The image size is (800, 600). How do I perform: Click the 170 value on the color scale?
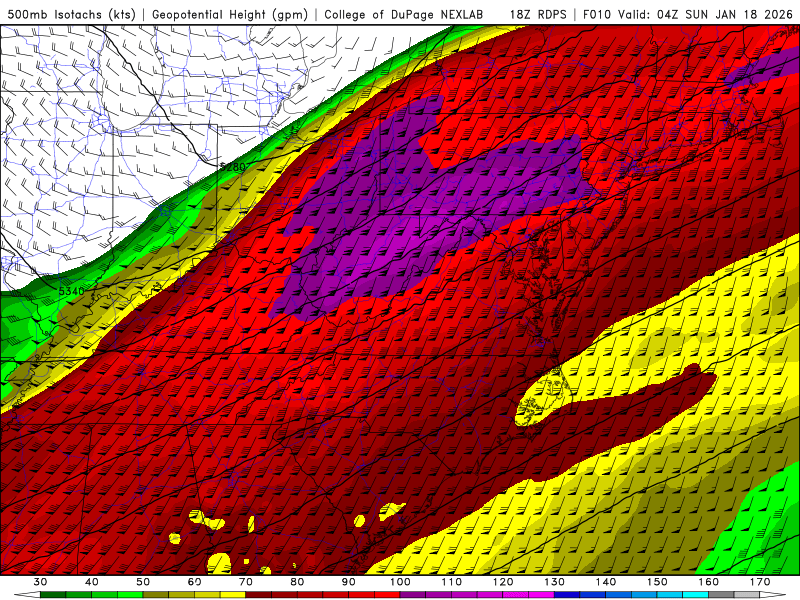(760, 582)
